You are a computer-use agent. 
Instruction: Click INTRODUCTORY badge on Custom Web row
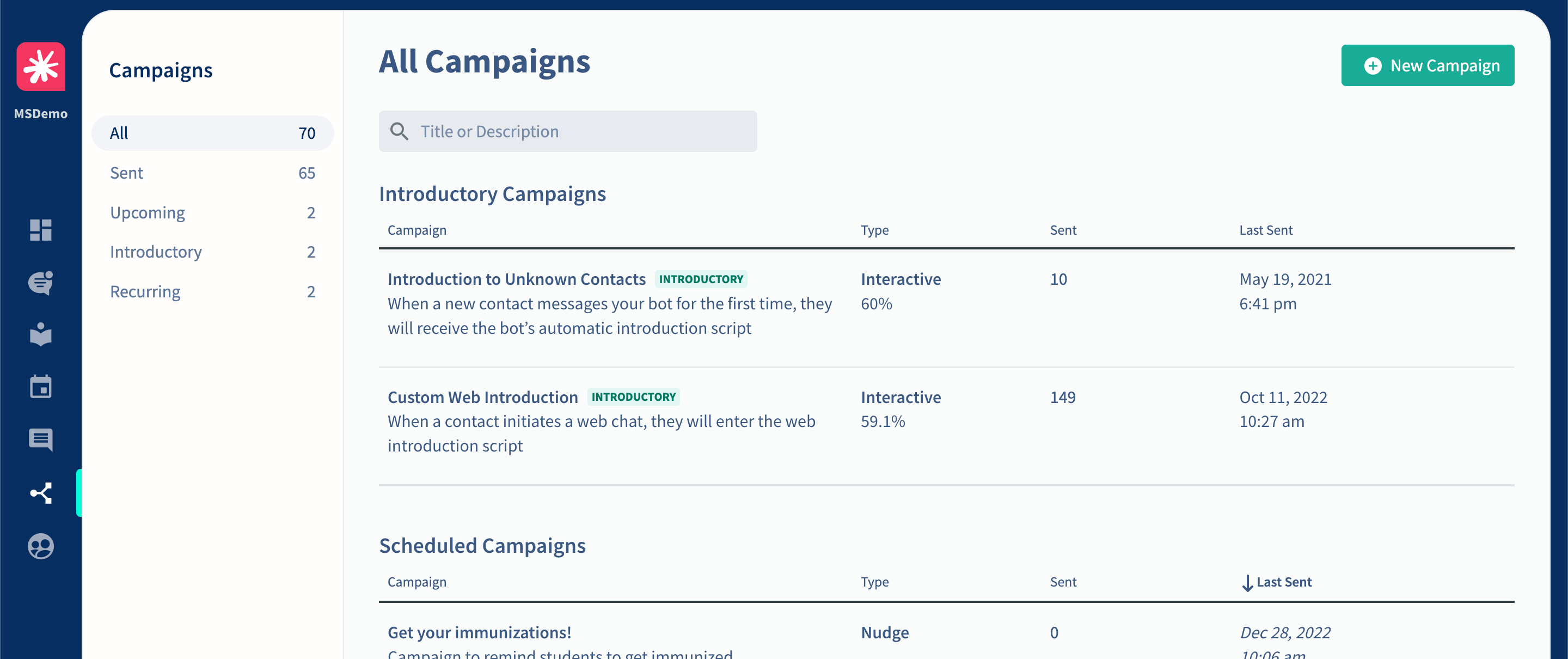pyautogui.click(x=633, y=397)
